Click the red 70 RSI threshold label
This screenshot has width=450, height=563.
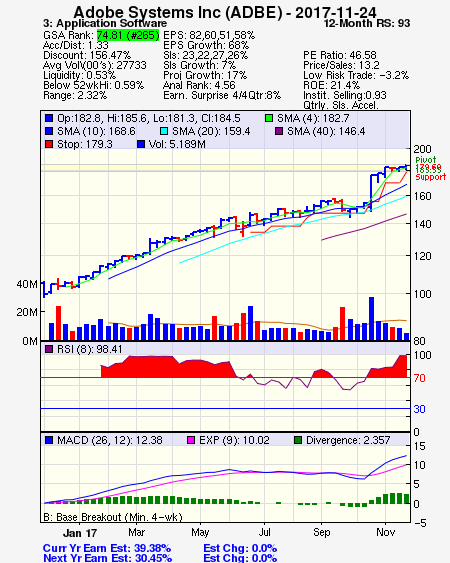click(419, 378)
